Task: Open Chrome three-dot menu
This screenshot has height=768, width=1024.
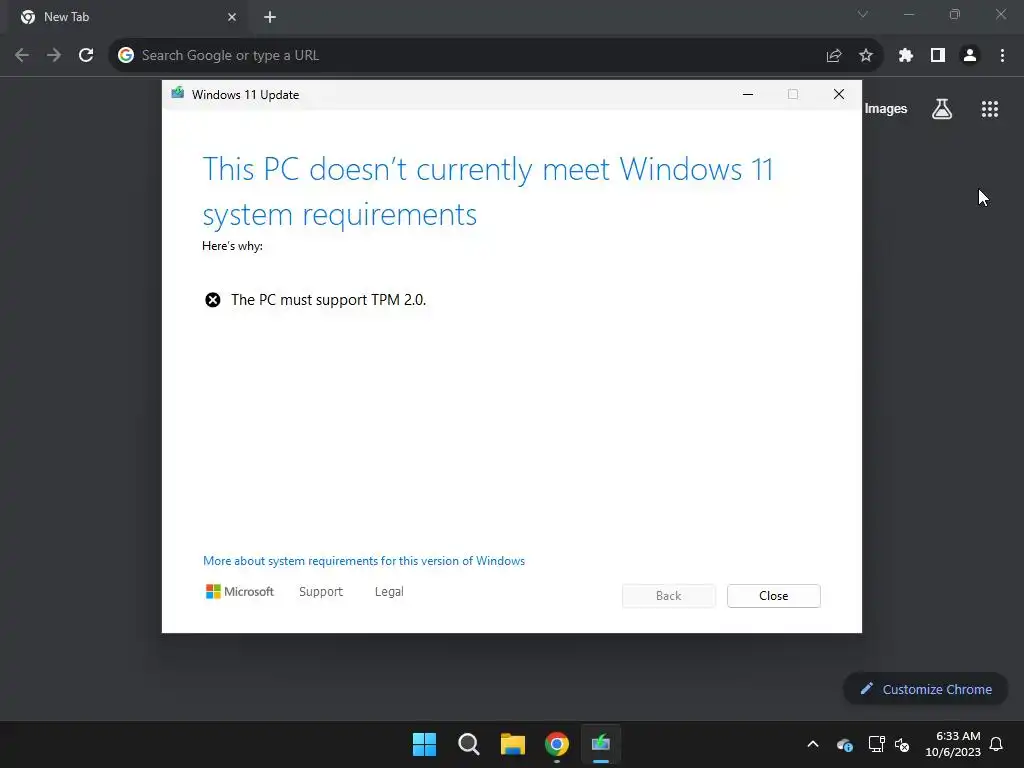Action: tap(1002, 56)
